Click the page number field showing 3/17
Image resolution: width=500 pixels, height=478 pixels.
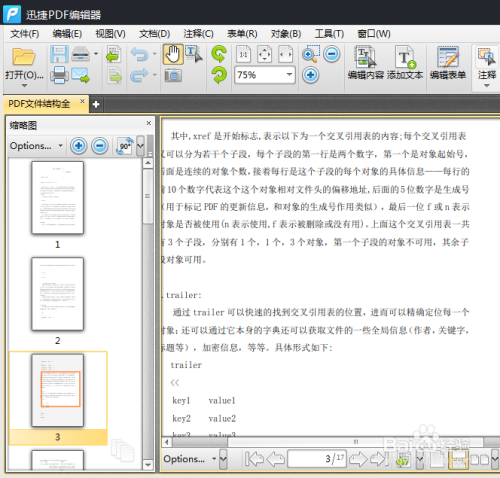point(317,459)
